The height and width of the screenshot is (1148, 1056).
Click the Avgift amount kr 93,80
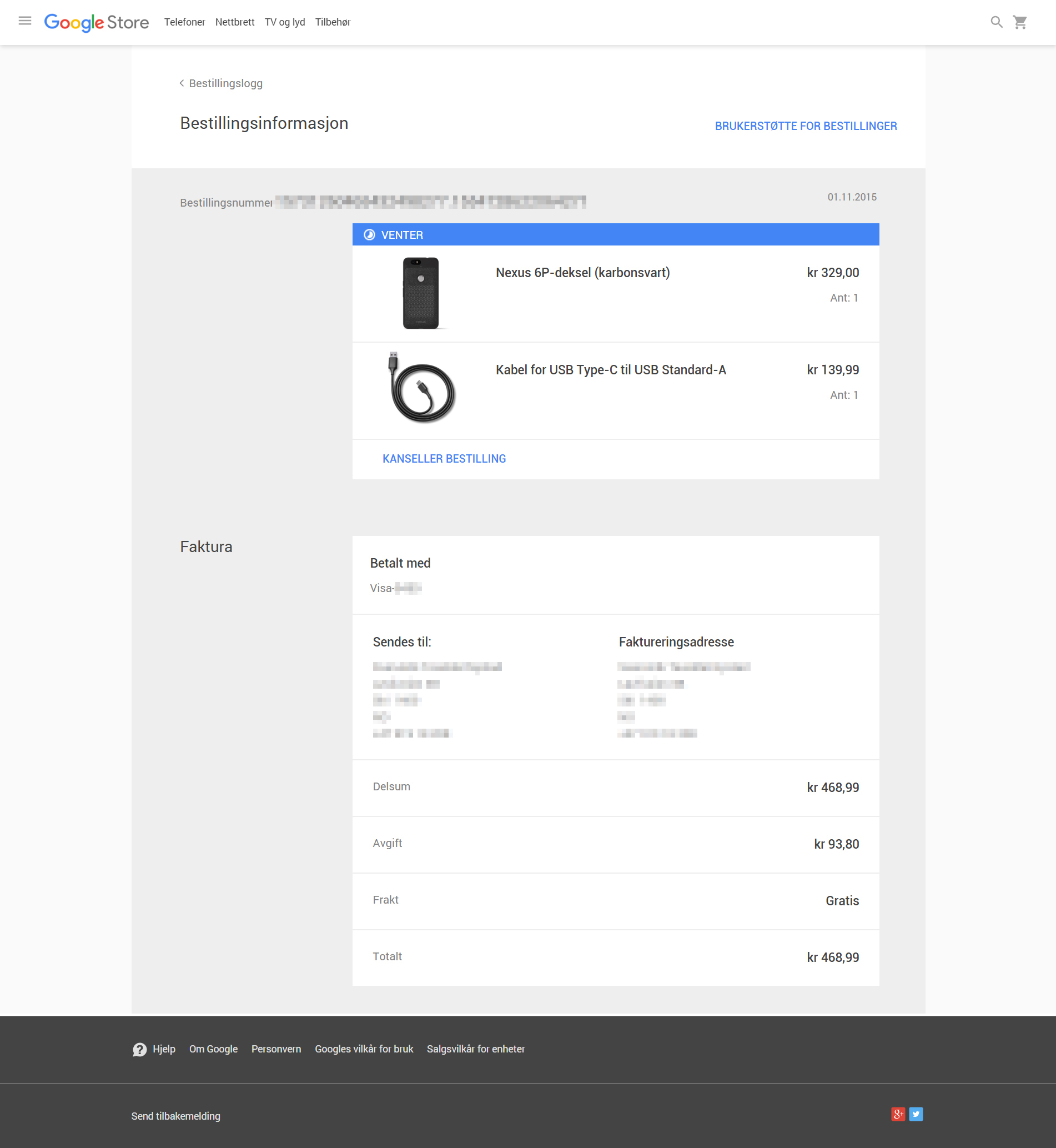[837, 844]
